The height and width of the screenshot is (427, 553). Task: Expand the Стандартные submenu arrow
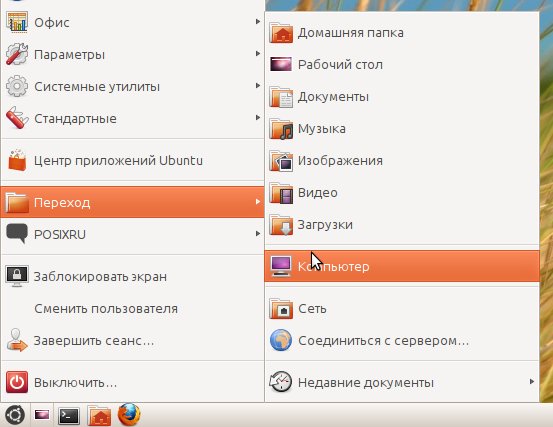pos(258,117)
